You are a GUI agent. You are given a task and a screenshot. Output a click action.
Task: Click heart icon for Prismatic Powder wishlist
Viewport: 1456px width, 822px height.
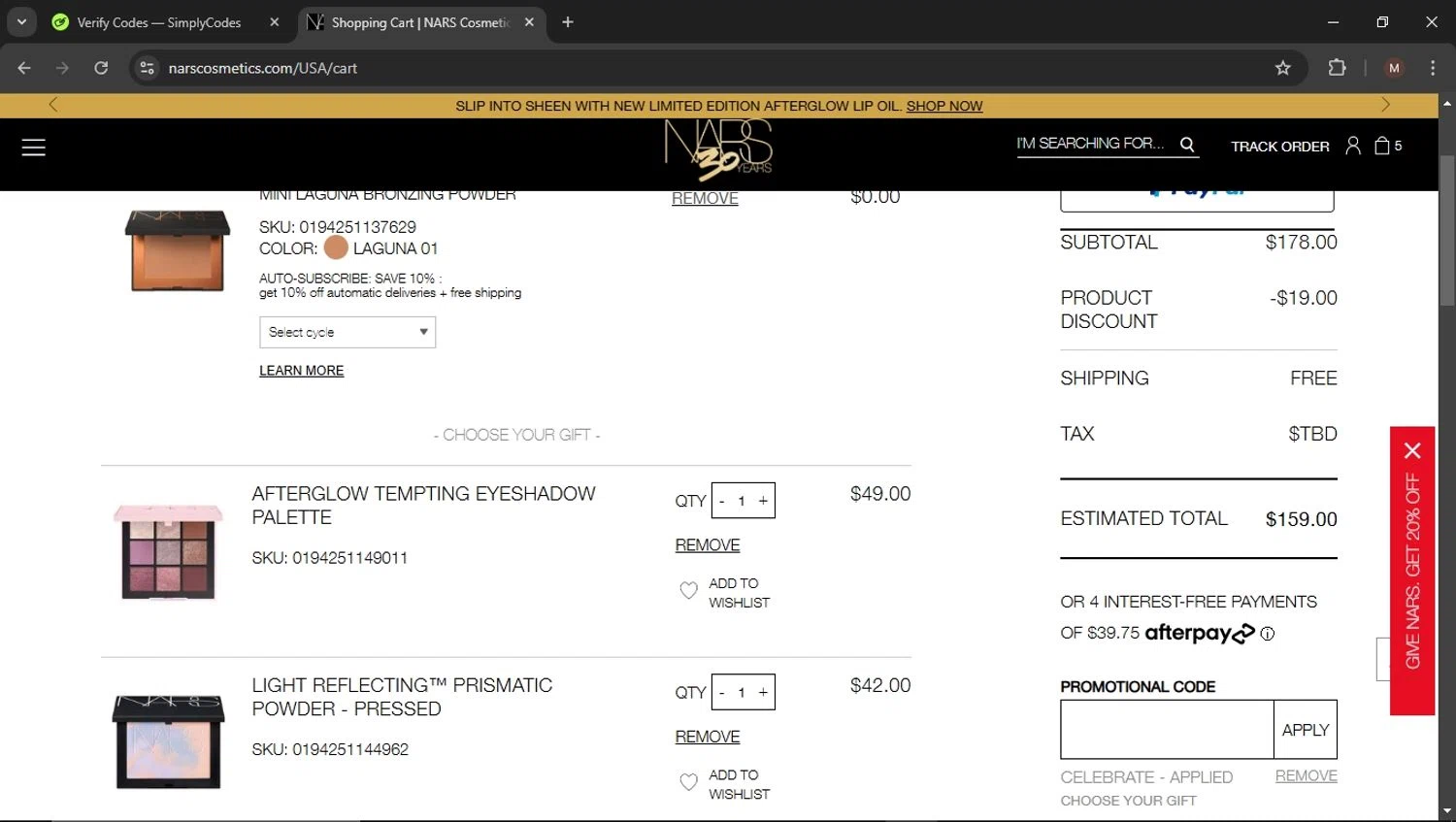[x=688, y=782]
